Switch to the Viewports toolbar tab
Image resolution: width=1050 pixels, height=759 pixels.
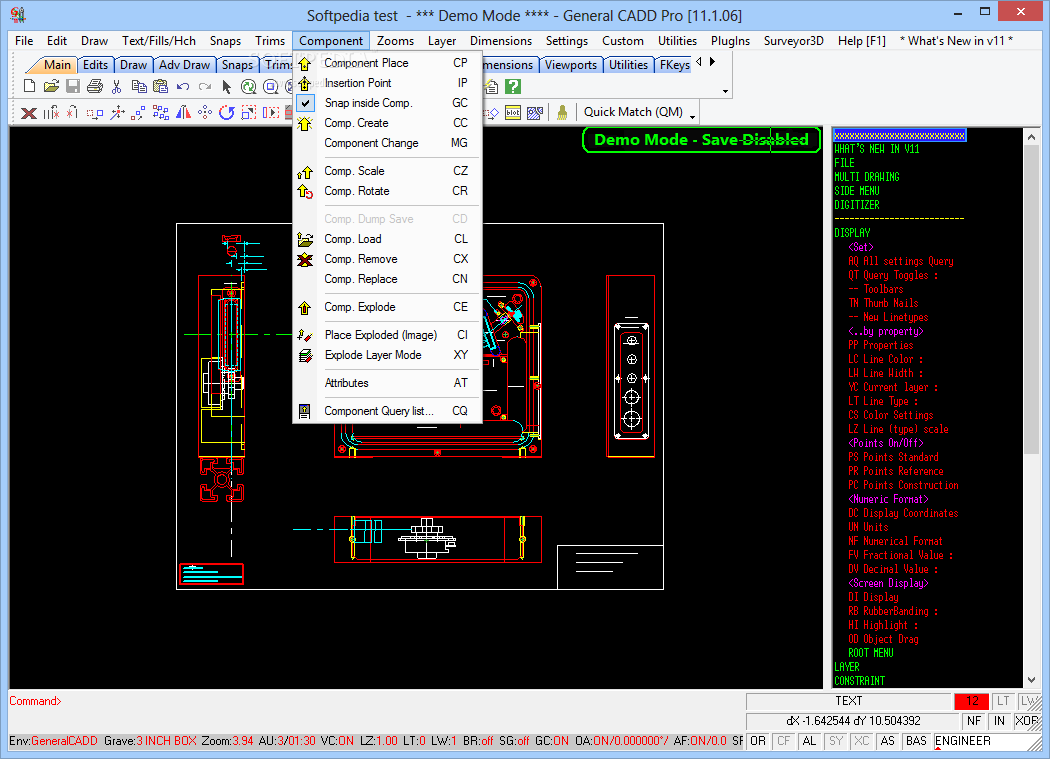pos(571,65)
